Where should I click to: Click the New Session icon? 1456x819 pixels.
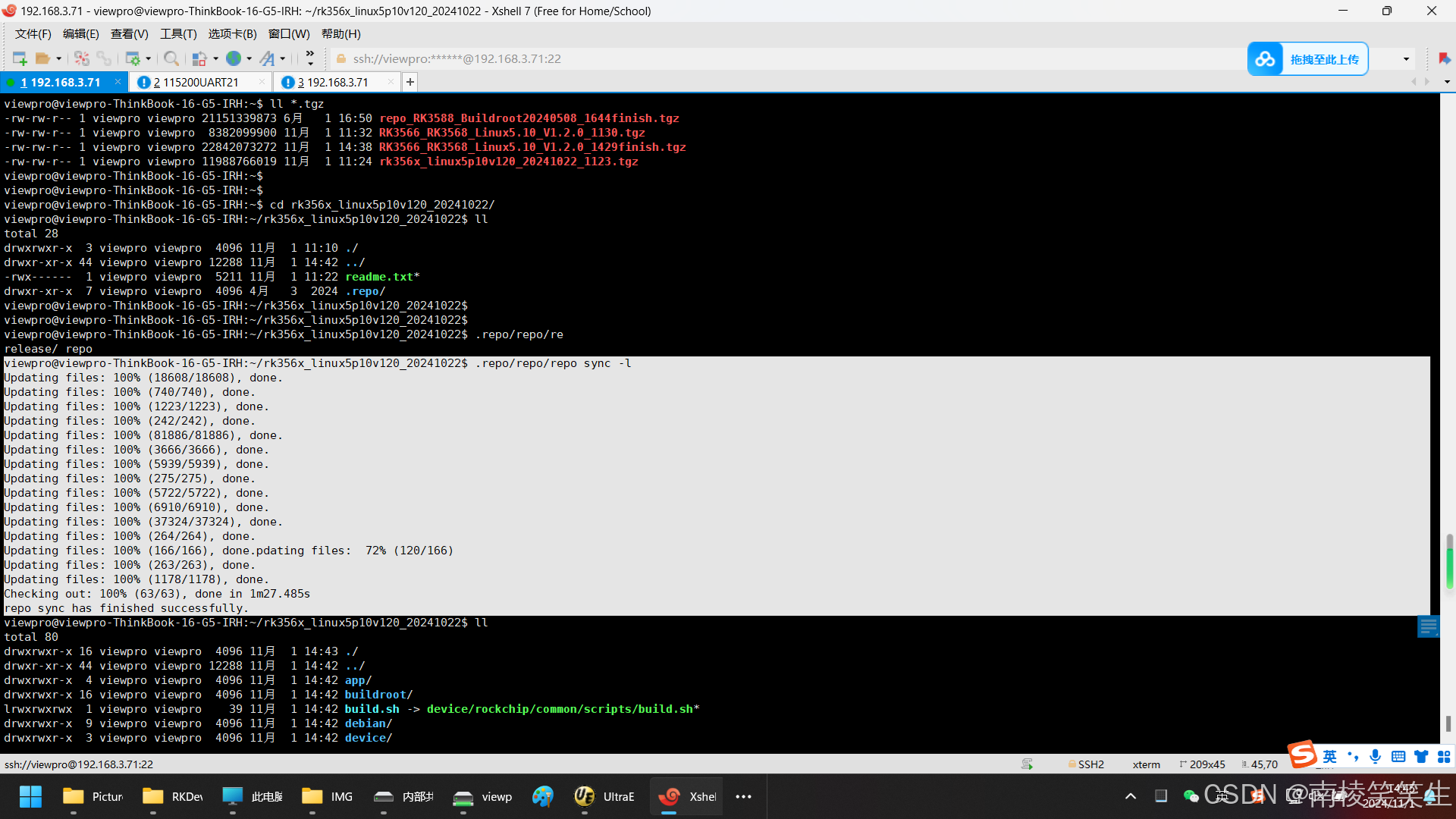click(20, 58)
